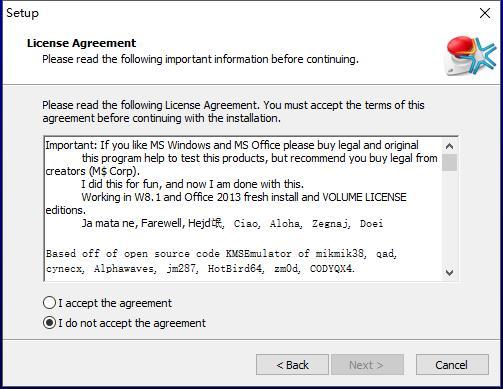Choose "I do not accept the agreement" option
The width and height of the screenshot is (503, 389).
[x=49, y=323]
